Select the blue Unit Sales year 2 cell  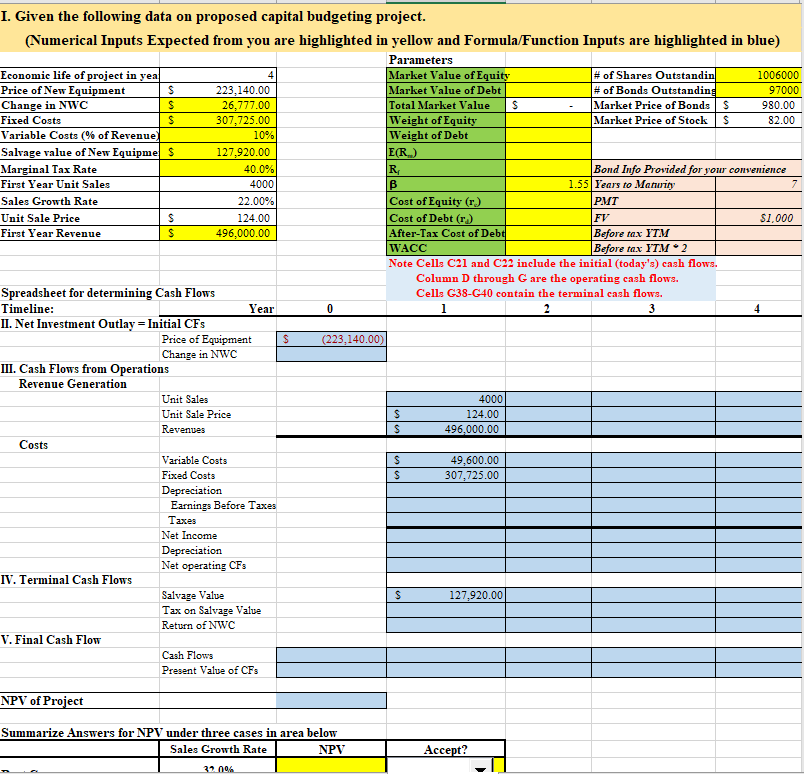tap(549, 399)
